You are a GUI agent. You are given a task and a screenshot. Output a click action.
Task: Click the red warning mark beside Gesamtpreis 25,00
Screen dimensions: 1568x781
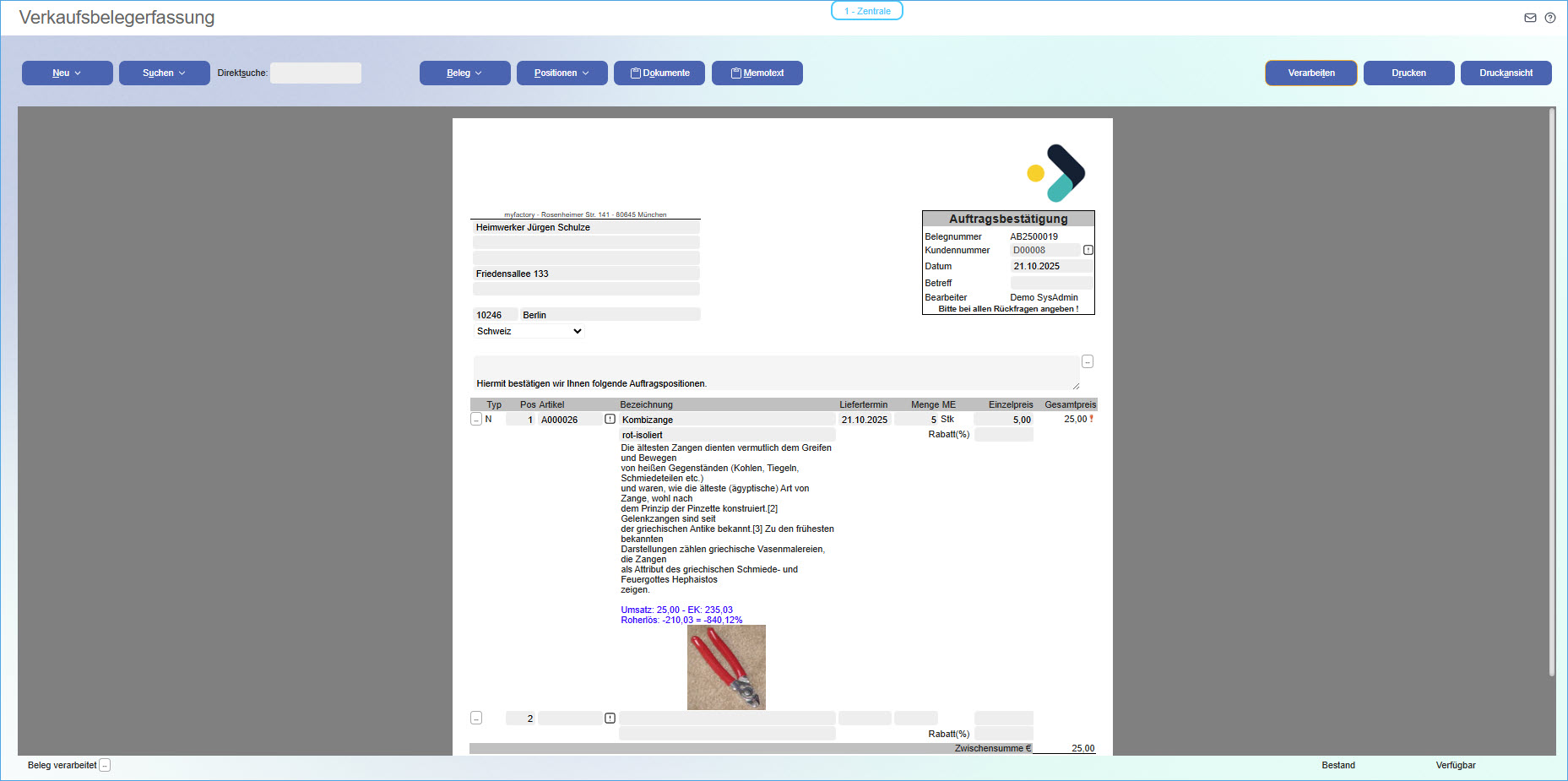(1092, 419)
